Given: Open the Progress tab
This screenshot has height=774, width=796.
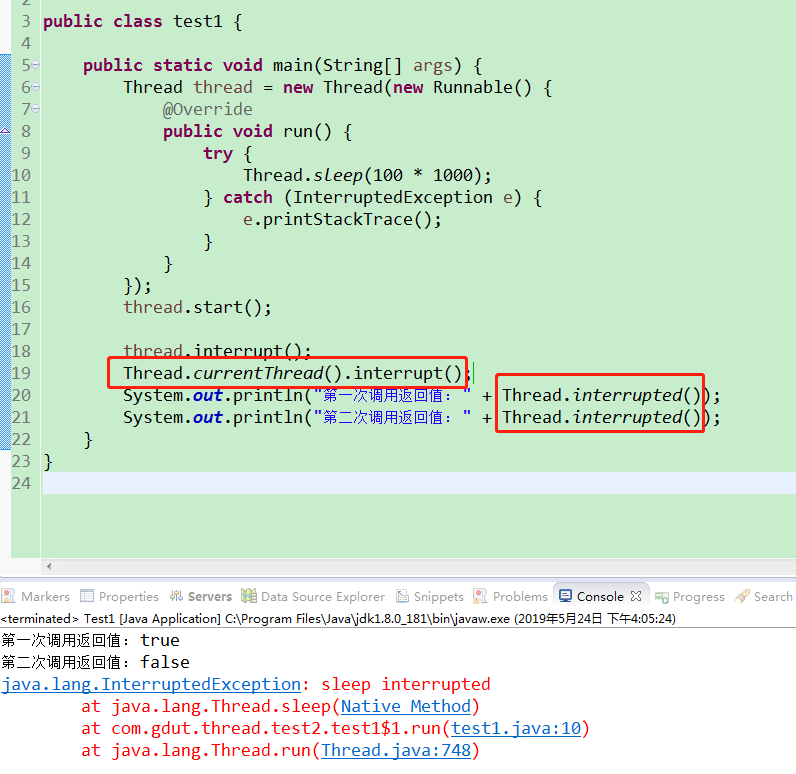Looking at the screenshot, I should [x=690, y=596].
